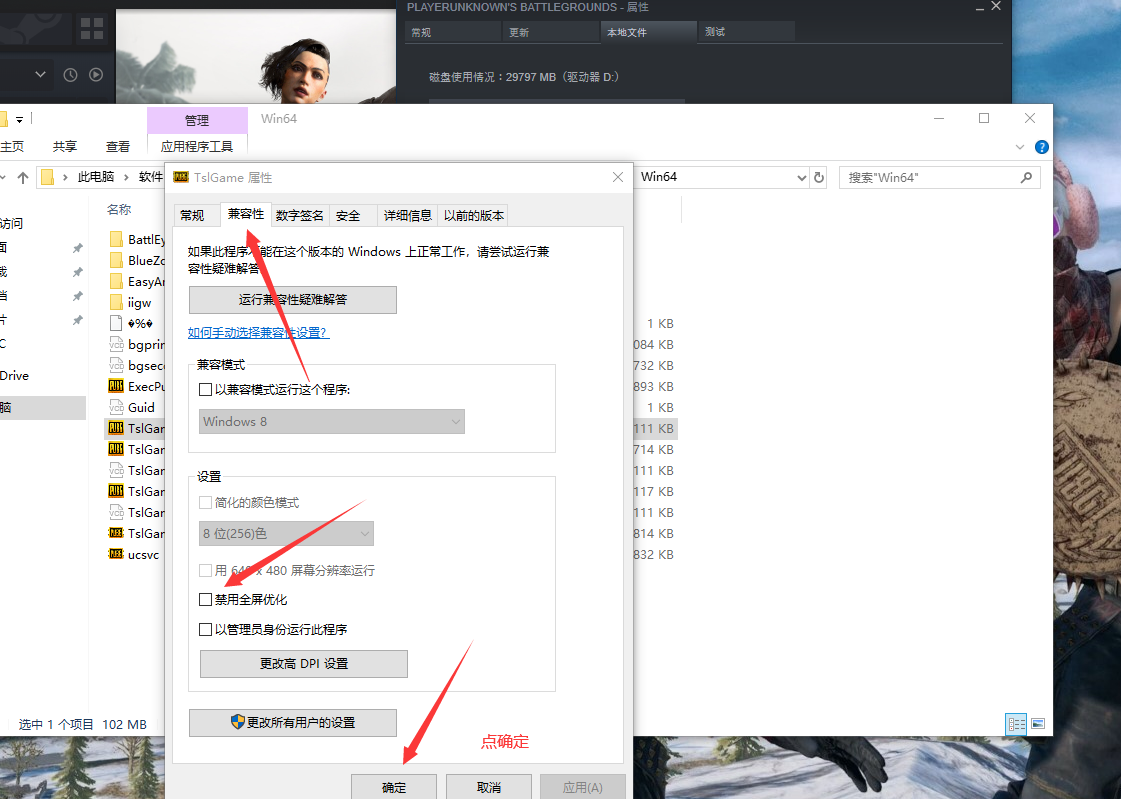Viewport: 1121px width, 799px height.
Task: Open Explorer help with the question mark icon
Action: [1042, 147]
